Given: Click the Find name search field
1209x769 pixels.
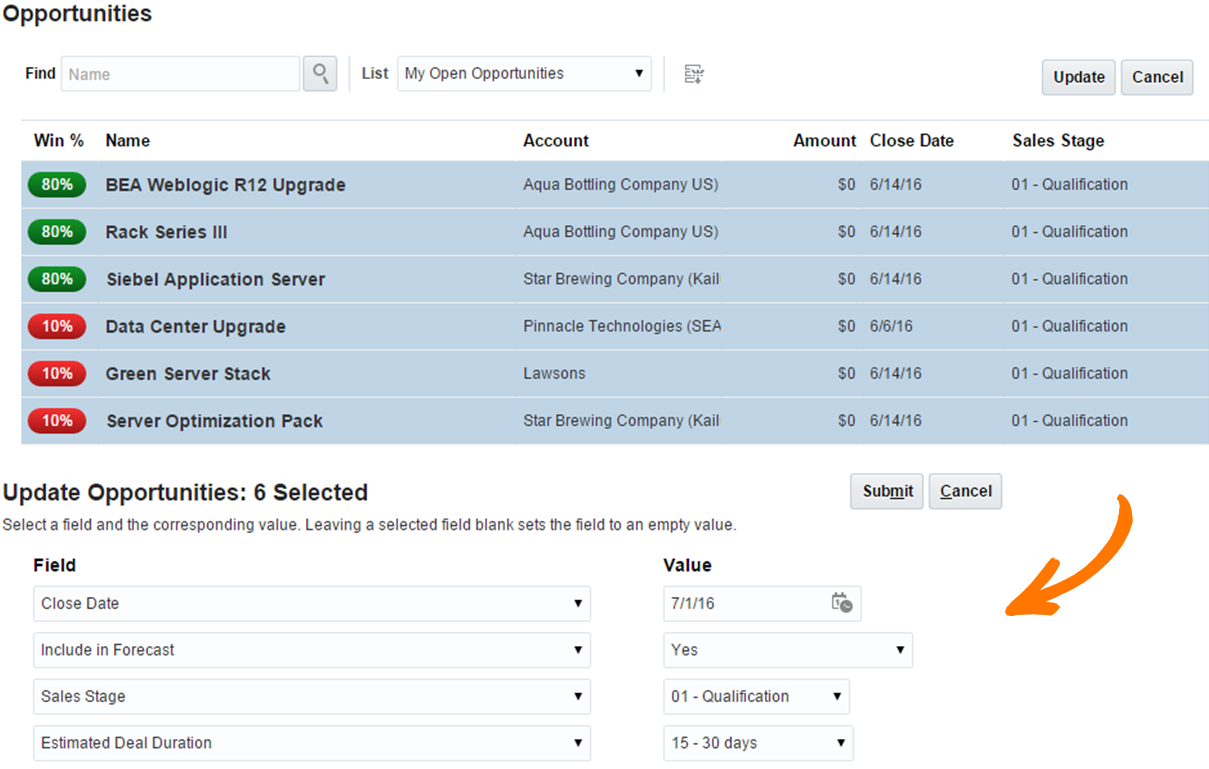Looking at the screenshot, I should coord(181,74).
